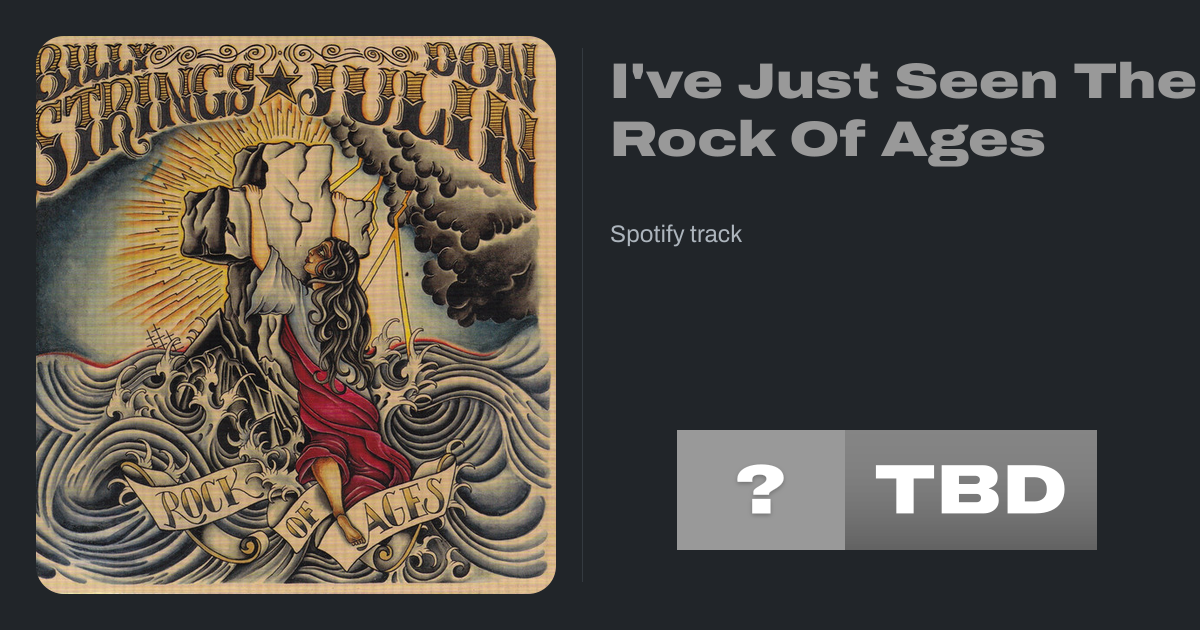1200x630 pixels.
Task: Click the song title heading text
Action: point(903,110)
